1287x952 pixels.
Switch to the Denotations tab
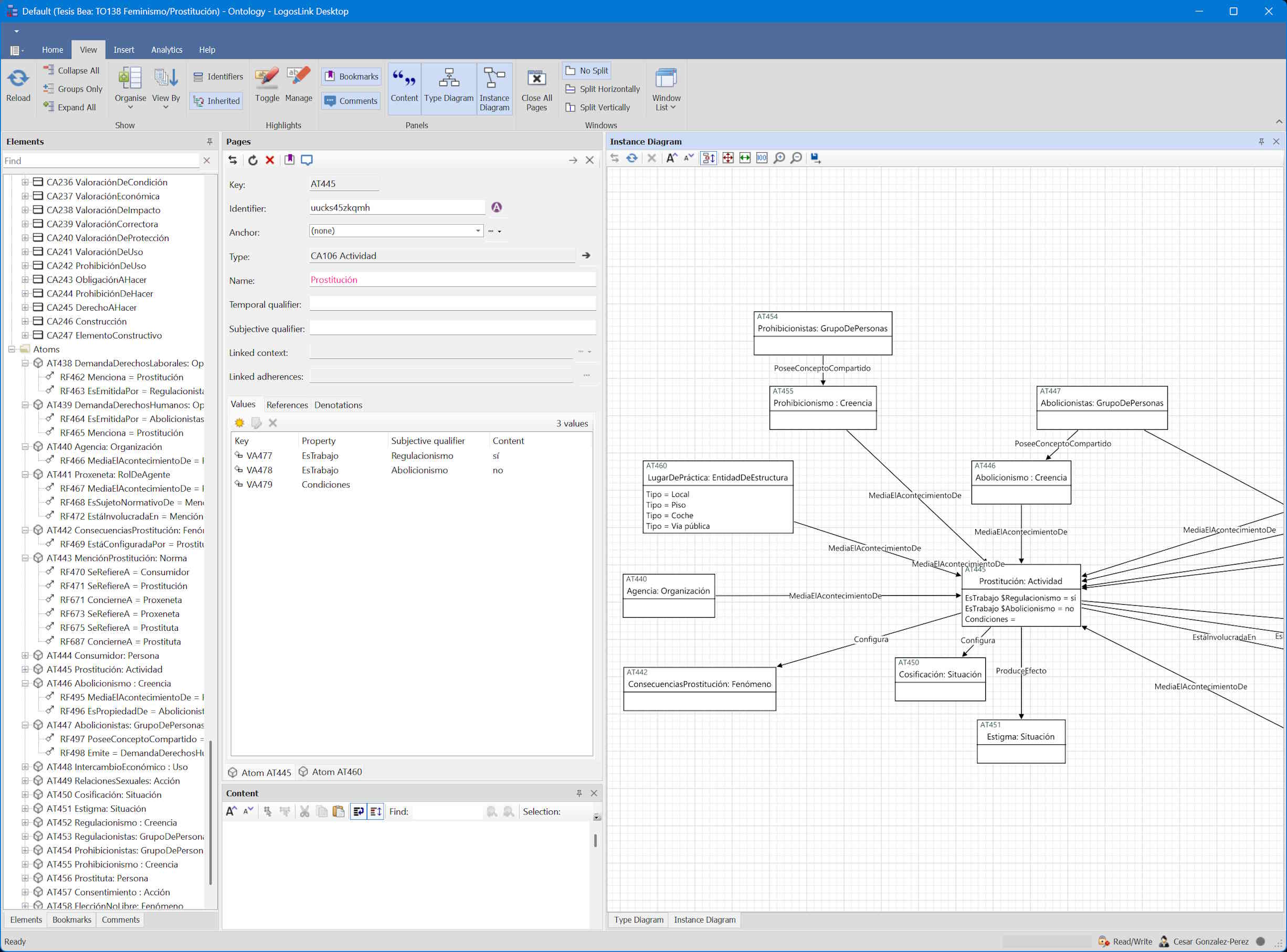339,405
